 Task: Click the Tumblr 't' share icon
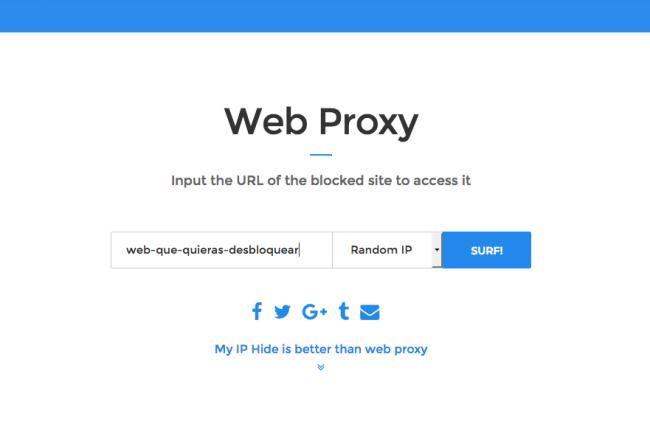point(344,311)
